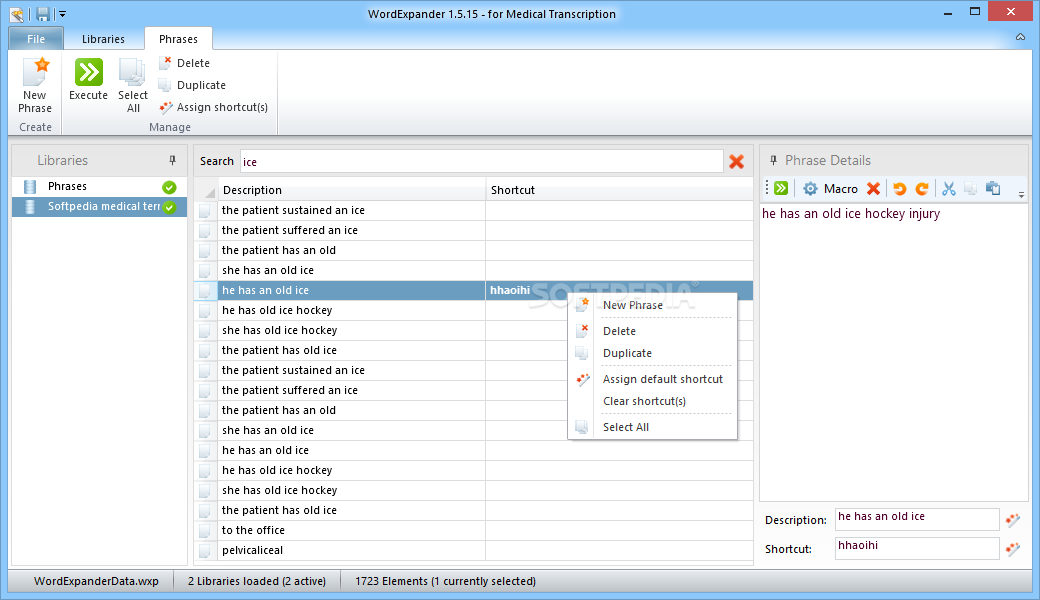Click the row selector beside 'to the office'

(x=206, y=530)
